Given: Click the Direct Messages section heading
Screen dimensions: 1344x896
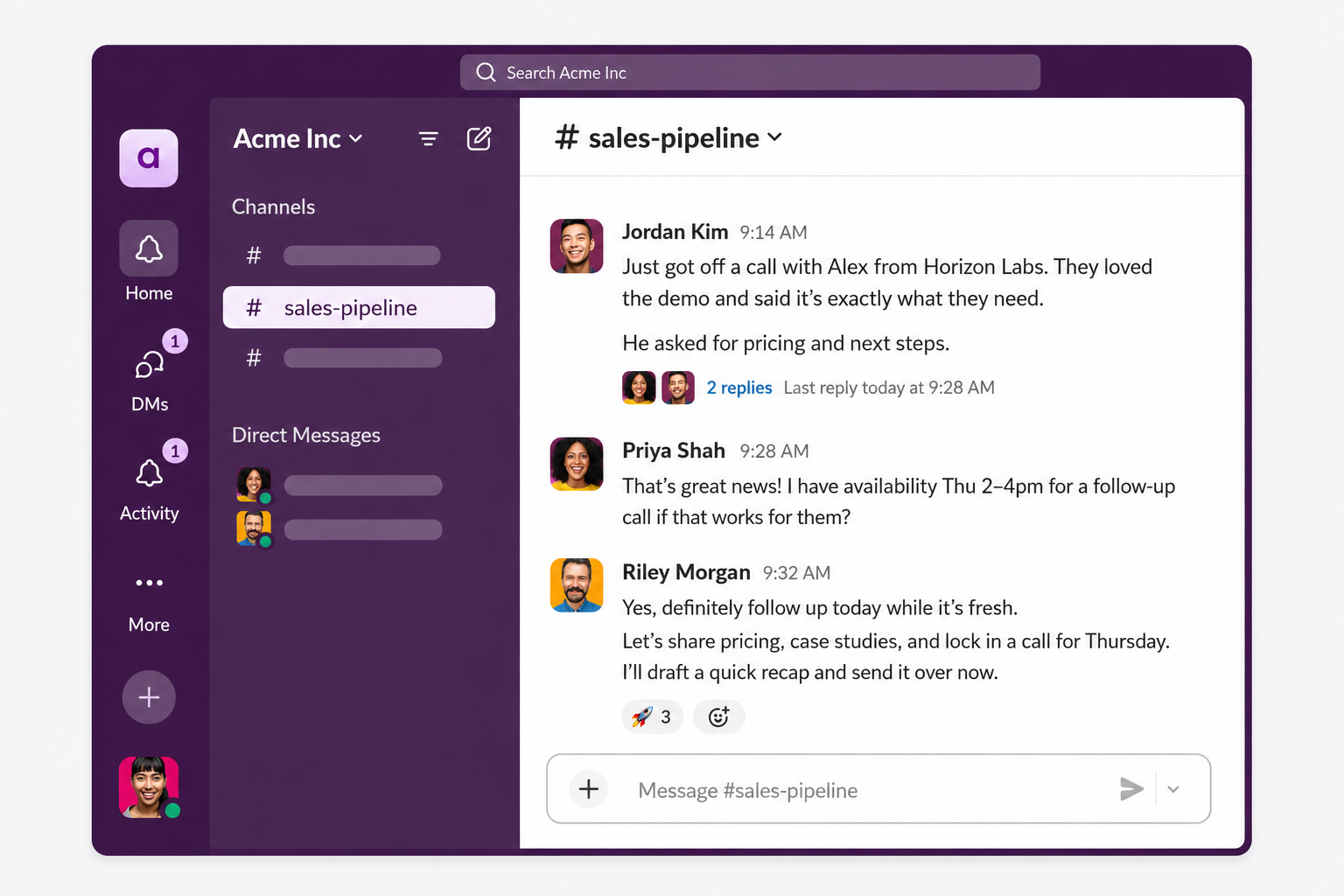Looking at the screenshot, I should click(306, 435).
